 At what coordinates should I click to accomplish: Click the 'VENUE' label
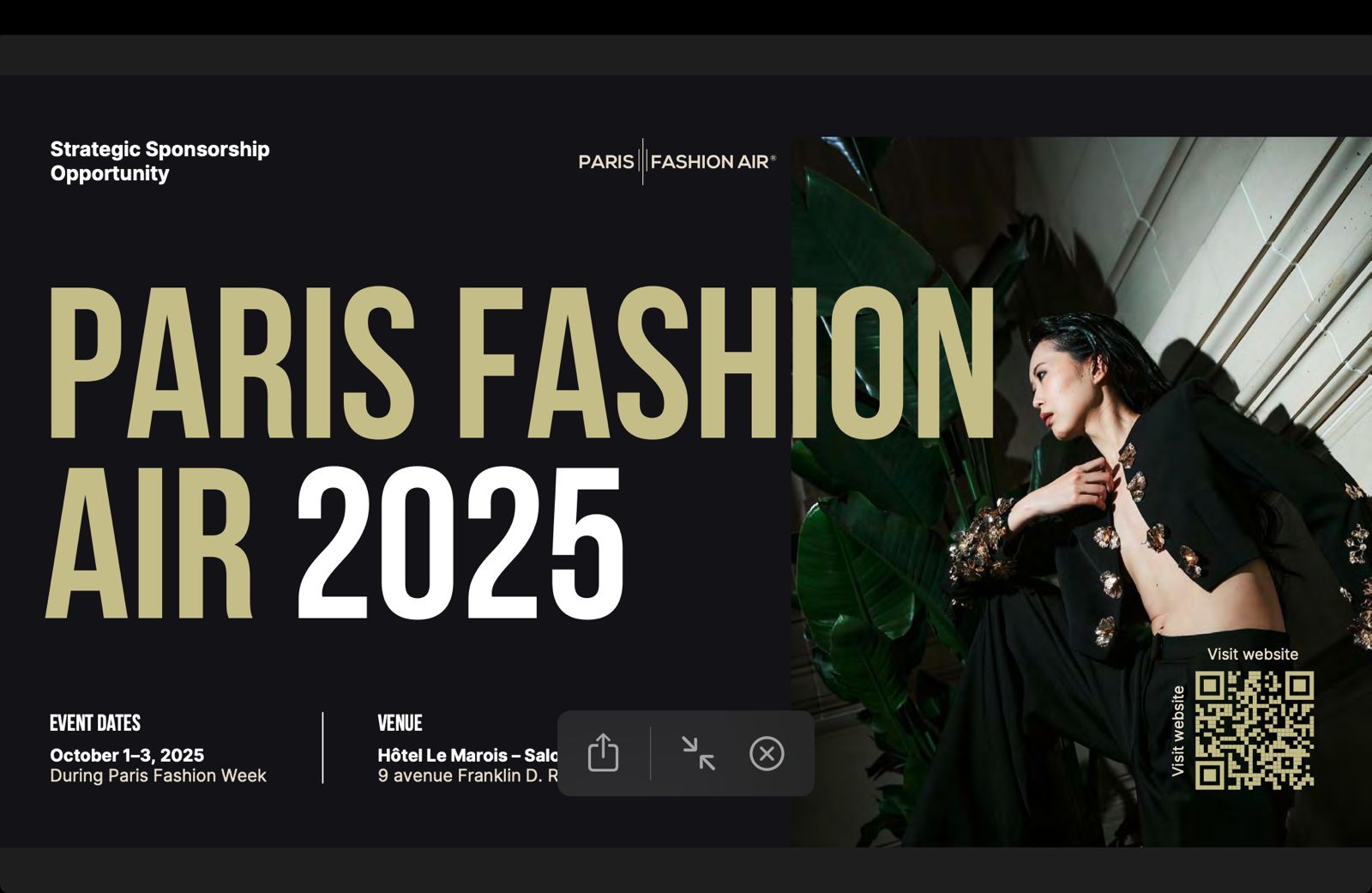[400, 723]
